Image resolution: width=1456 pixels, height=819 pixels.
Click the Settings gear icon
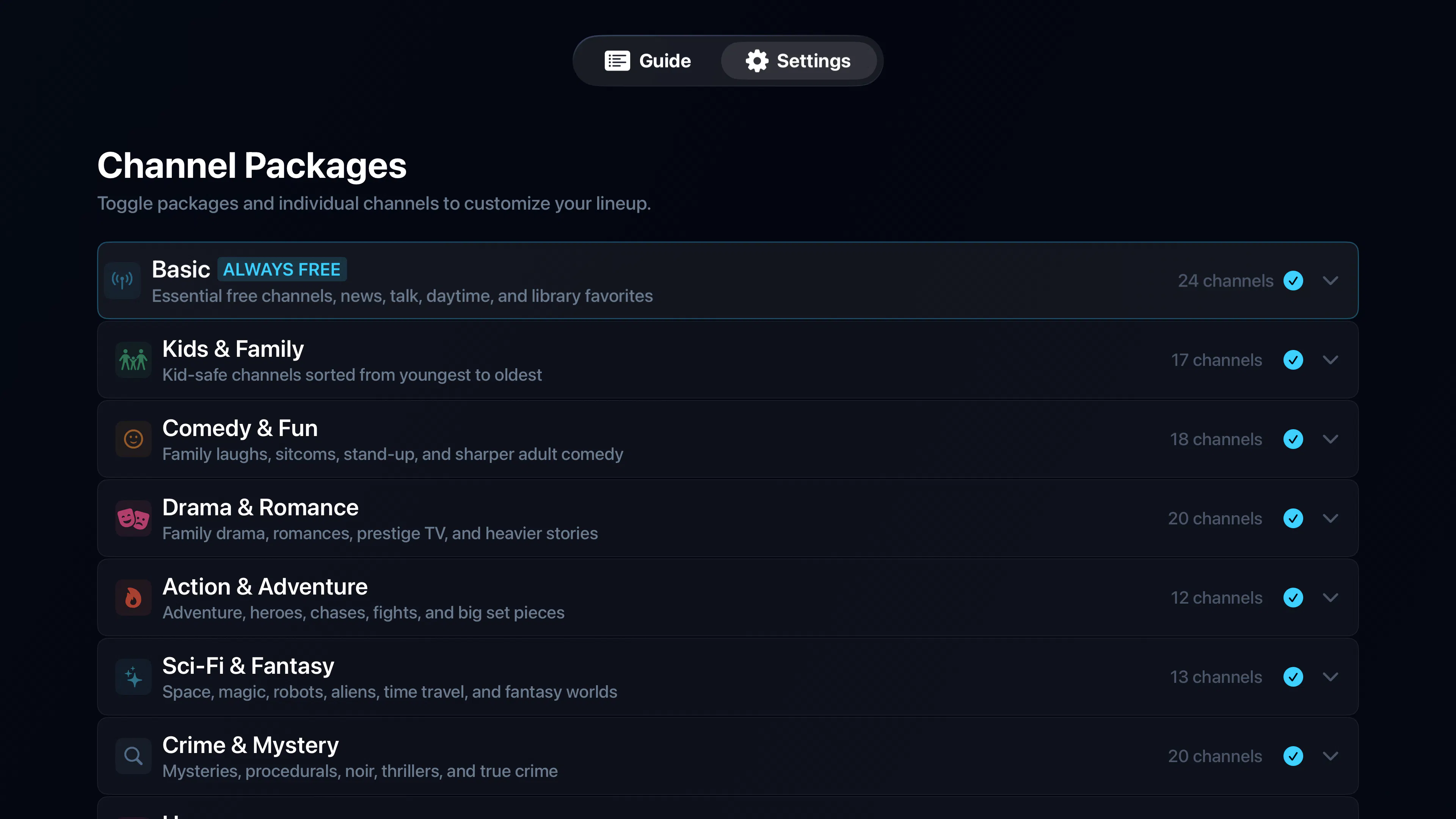pyautogui.click(x=757, y=61)
